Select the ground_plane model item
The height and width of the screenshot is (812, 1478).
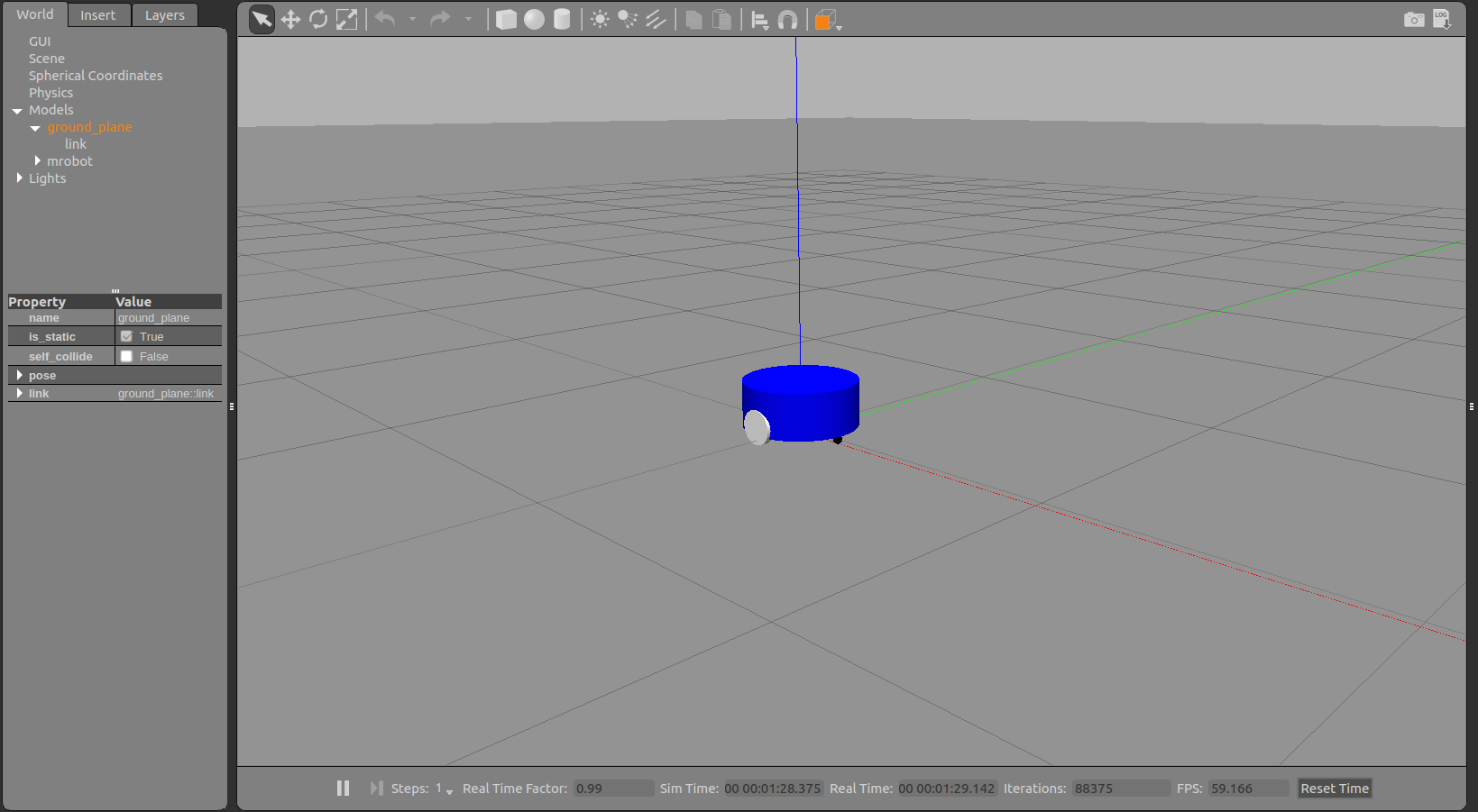(x=89, y=127)
